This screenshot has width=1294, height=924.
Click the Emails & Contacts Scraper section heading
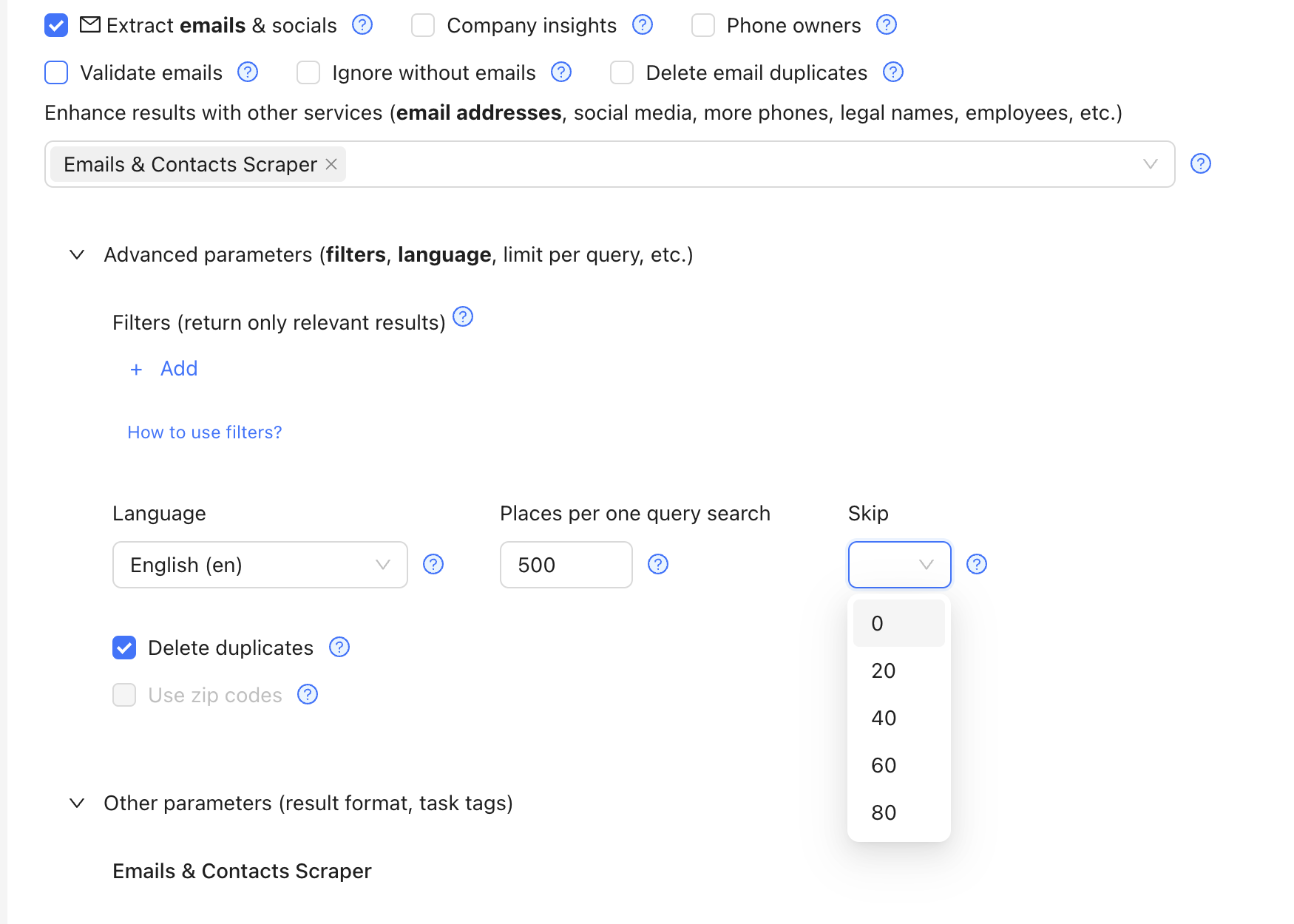click(242, 872)
